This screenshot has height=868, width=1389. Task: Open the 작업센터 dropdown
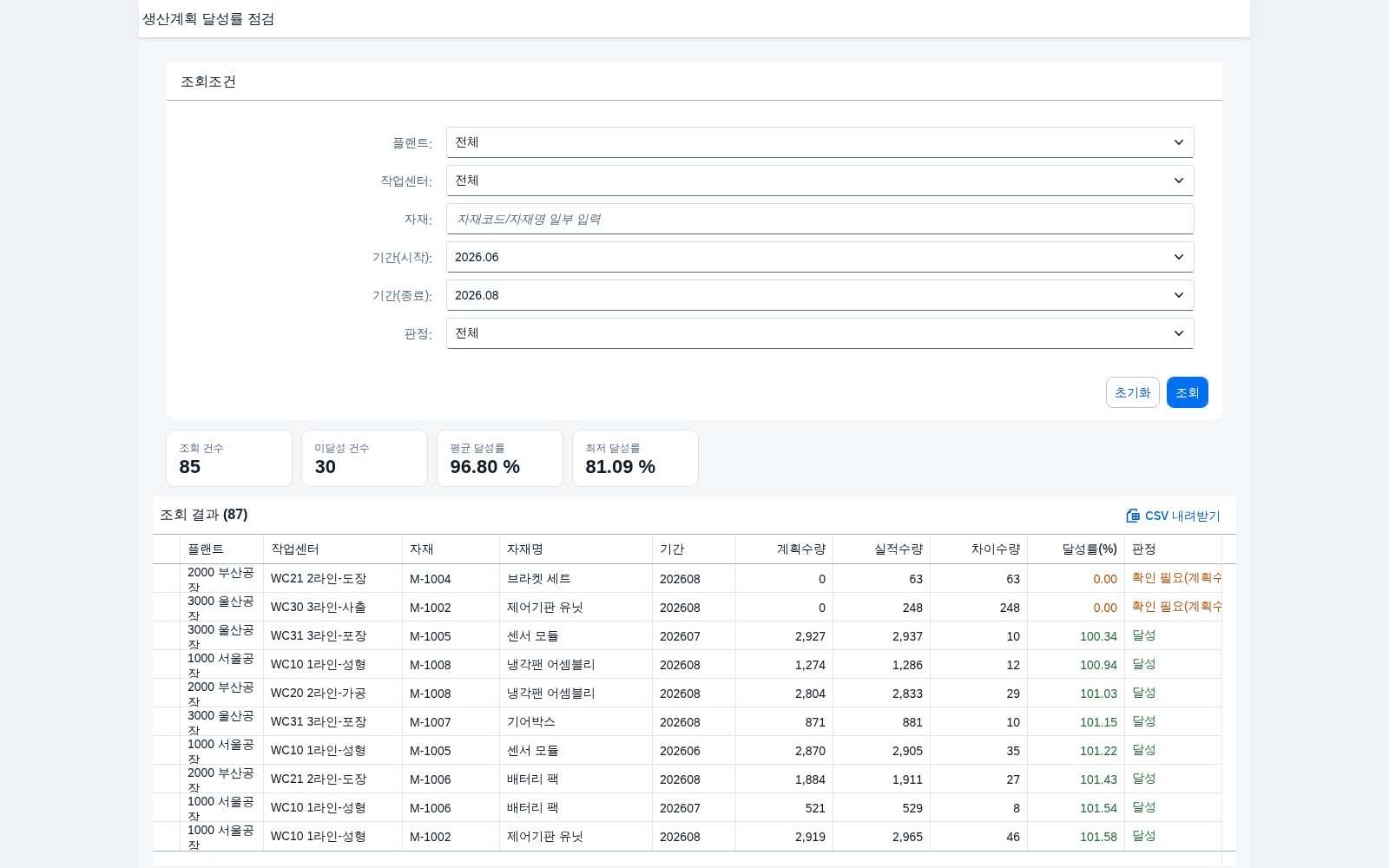(x=820, y=181)
